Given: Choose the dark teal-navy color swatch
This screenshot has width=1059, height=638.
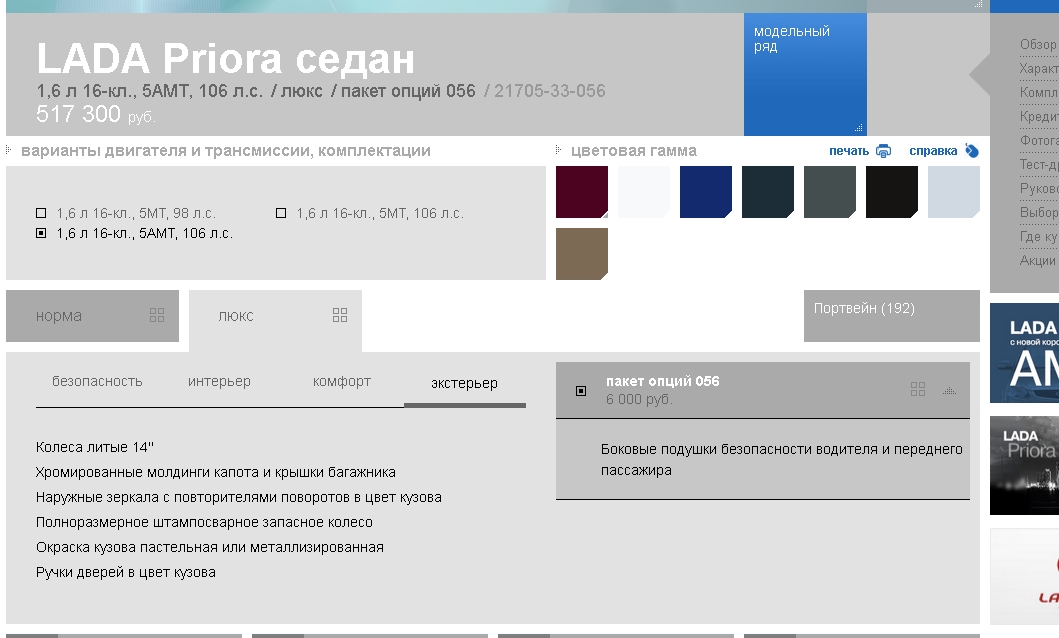Looking at the screenshot, I should (768, 192).
